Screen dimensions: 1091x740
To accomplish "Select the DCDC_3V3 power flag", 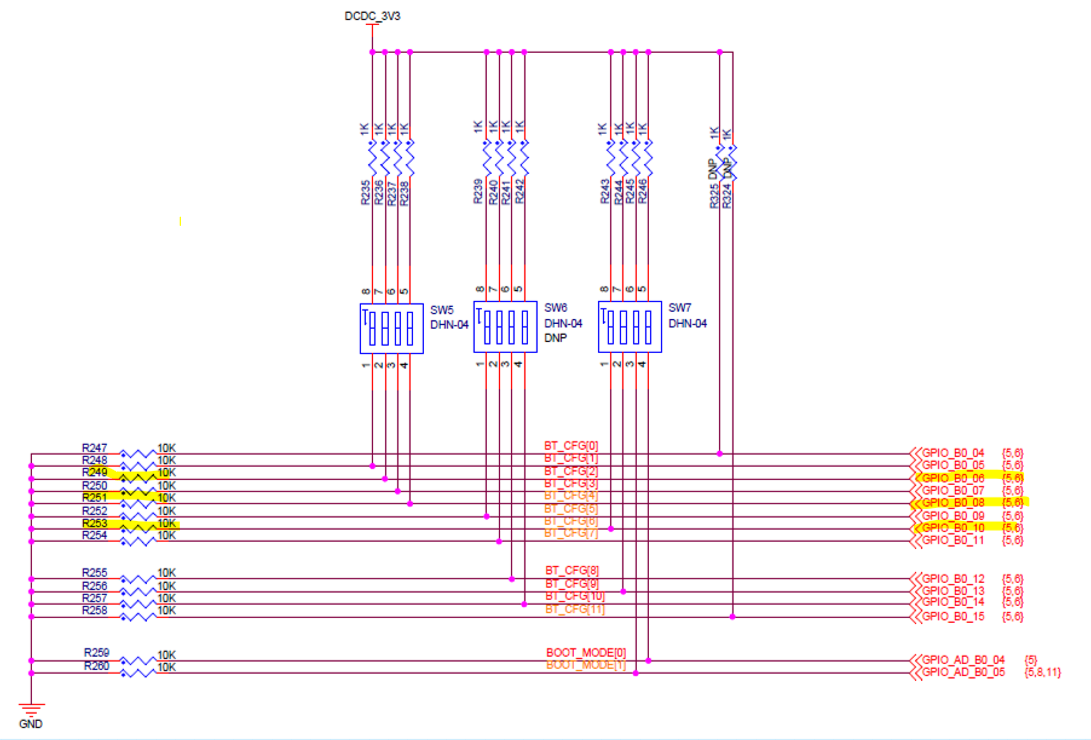I will click(x=373, y=16).
